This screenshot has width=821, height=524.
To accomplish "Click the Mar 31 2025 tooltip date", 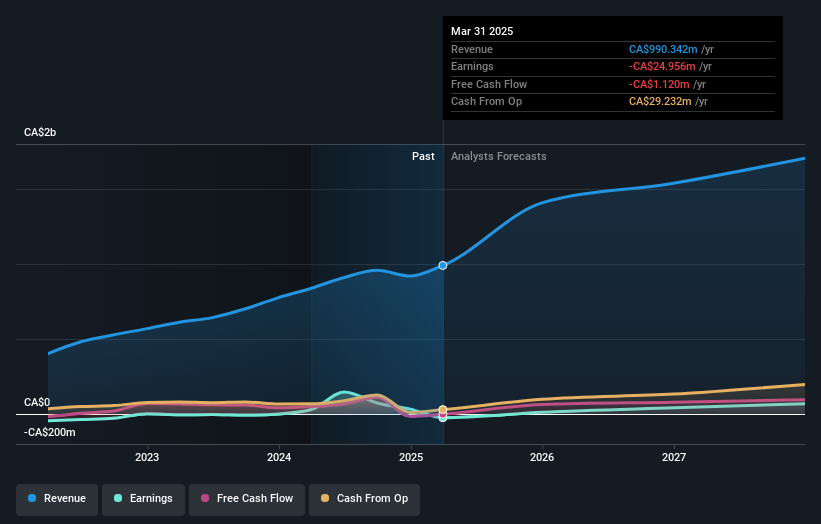I will coord(482,31).
